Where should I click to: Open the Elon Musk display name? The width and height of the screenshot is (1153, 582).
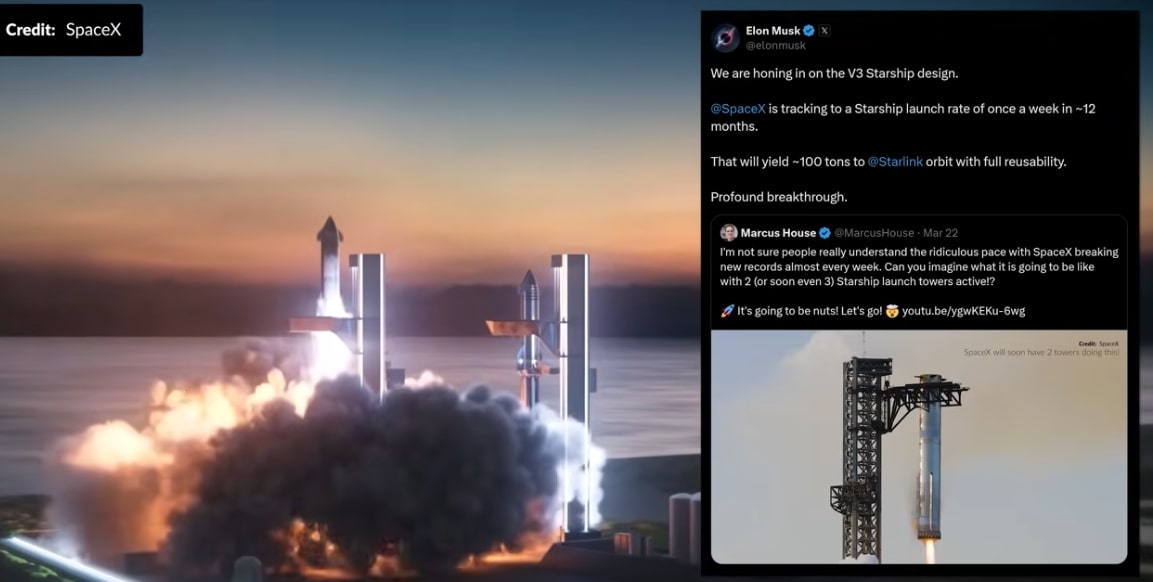pos(773,31)
